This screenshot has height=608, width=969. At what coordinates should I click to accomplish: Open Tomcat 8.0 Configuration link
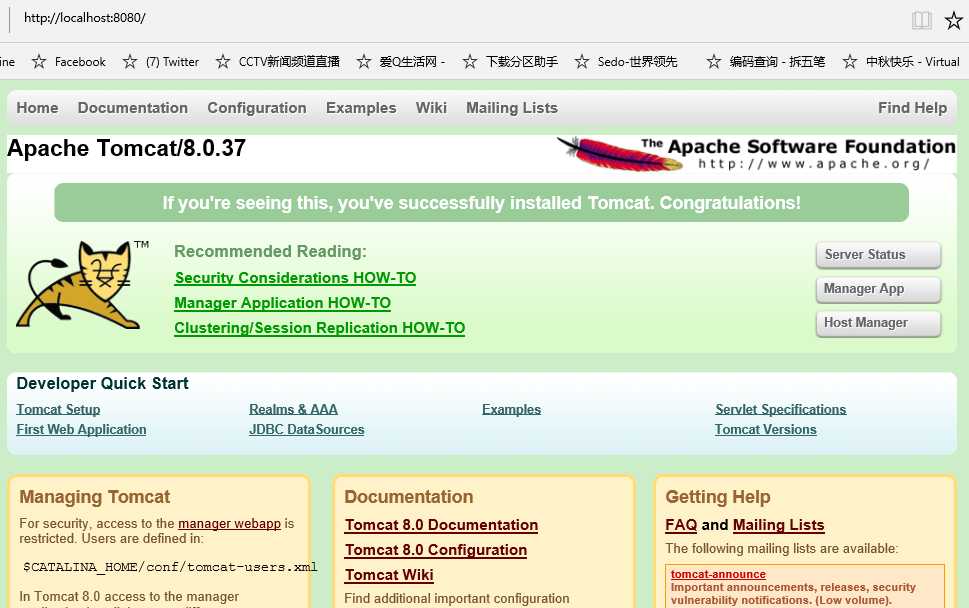click(x=436, y=550)
